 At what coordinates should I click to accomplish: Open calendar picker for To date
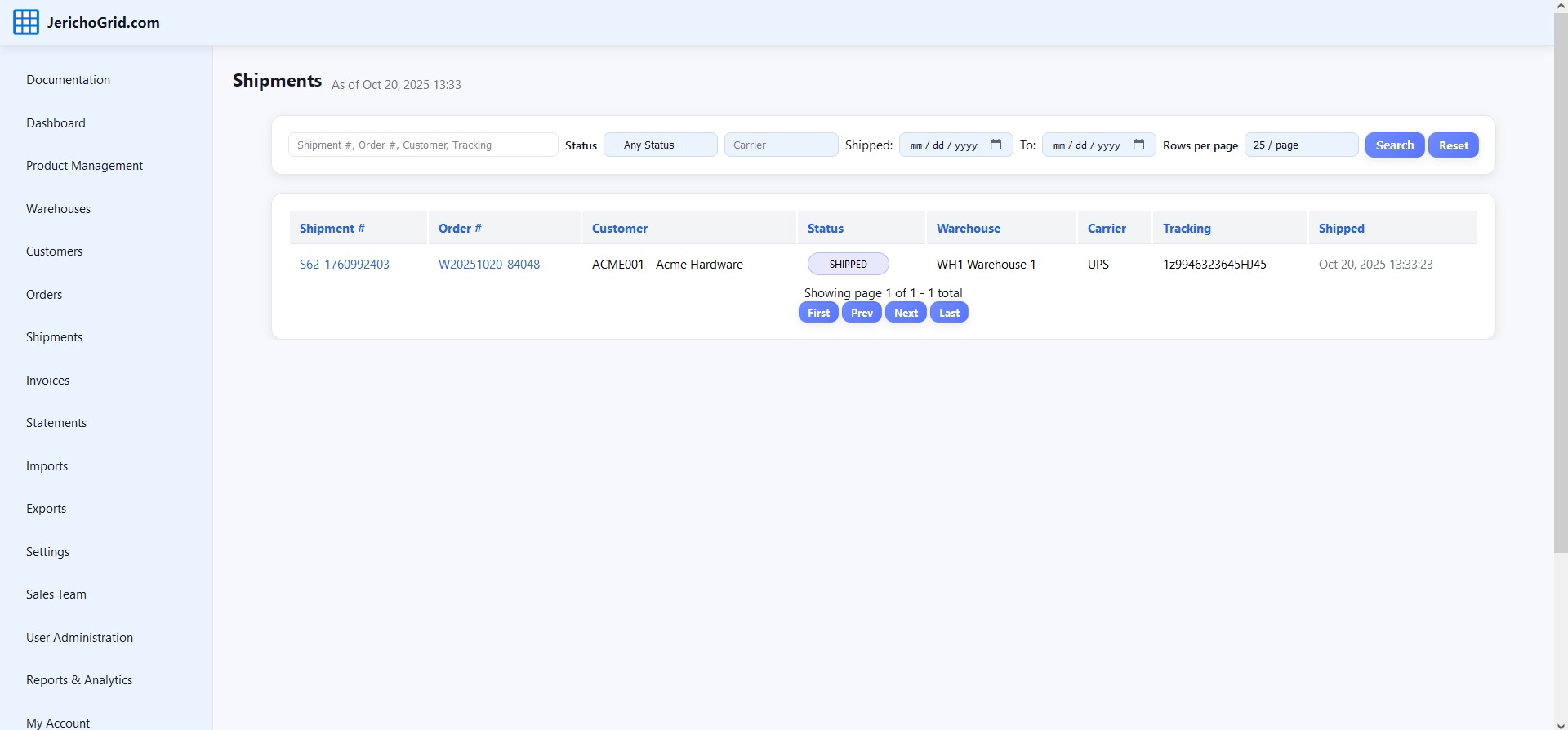[x=1138, y=145]
